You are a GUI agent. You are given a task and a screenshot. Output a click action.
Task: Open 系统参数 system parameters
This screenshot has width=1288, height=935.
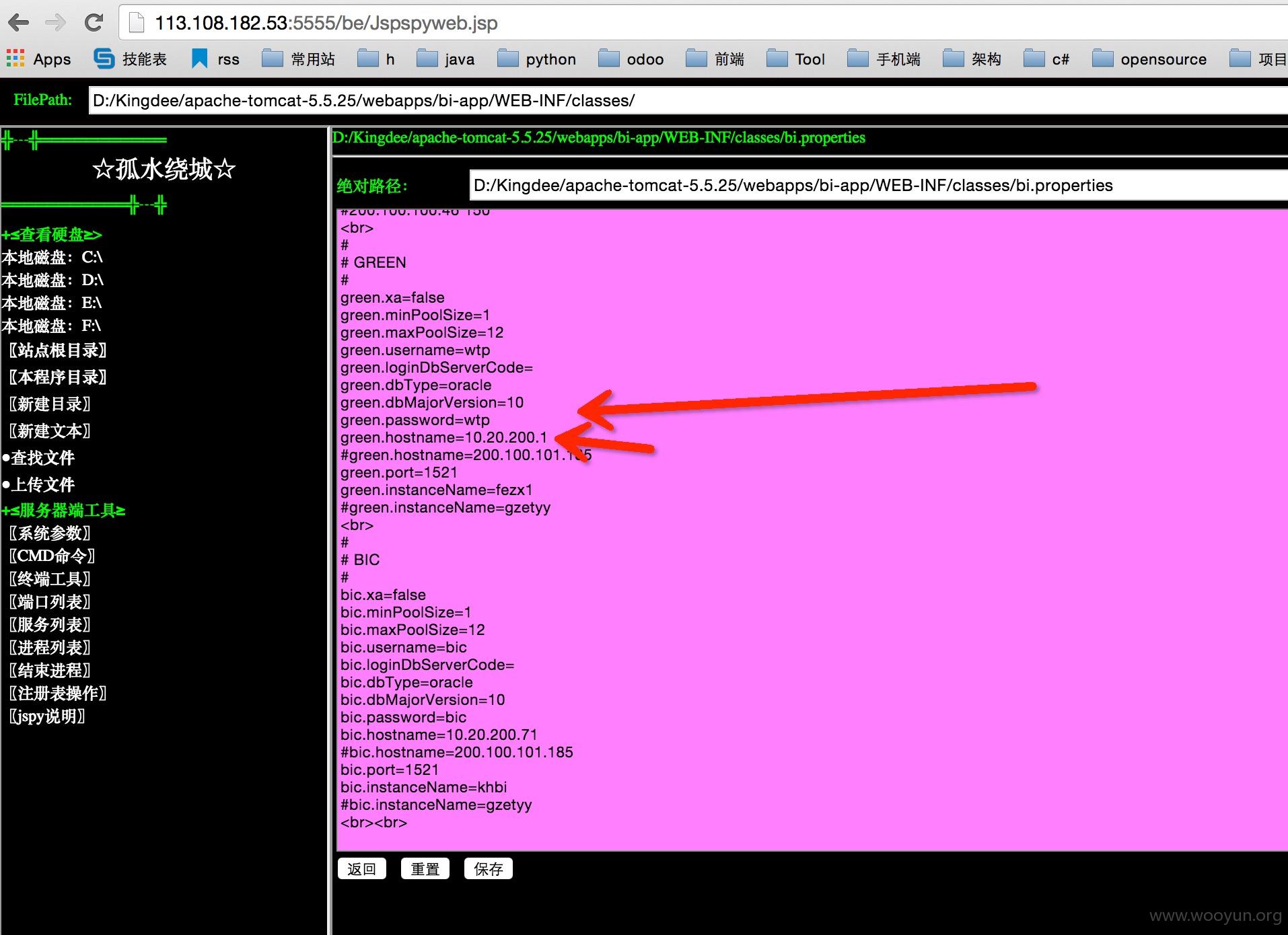tap(49, 533)
